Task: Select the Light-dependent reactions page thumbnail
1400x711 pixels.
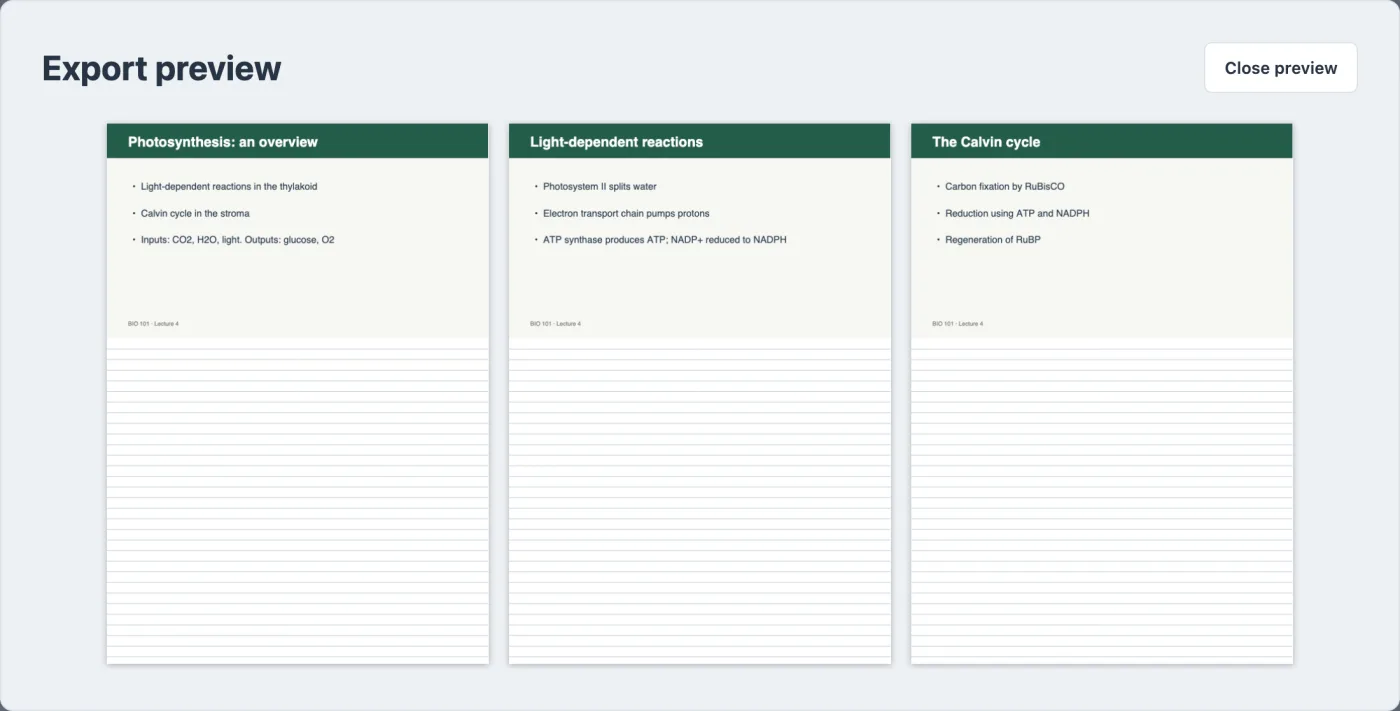Action: coord(700,394)
